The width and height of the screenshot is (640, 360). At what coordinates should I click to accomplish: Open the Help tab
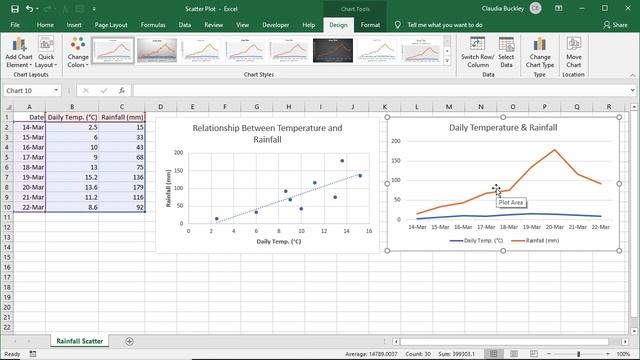309,25
